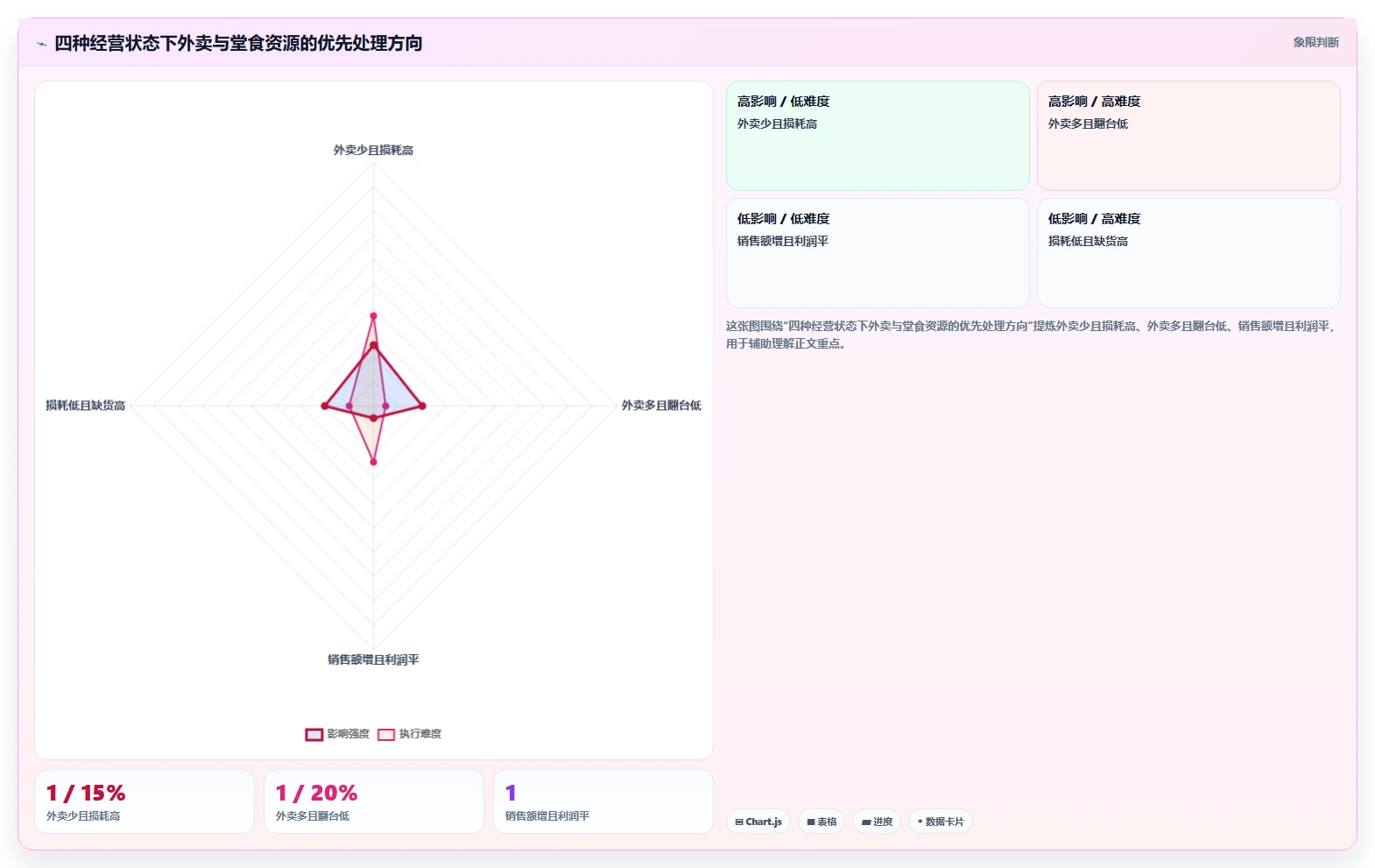Click bottom data point of 执行难度 series
This screenshot has height=868, width=1375.
(x=373, y=462)
